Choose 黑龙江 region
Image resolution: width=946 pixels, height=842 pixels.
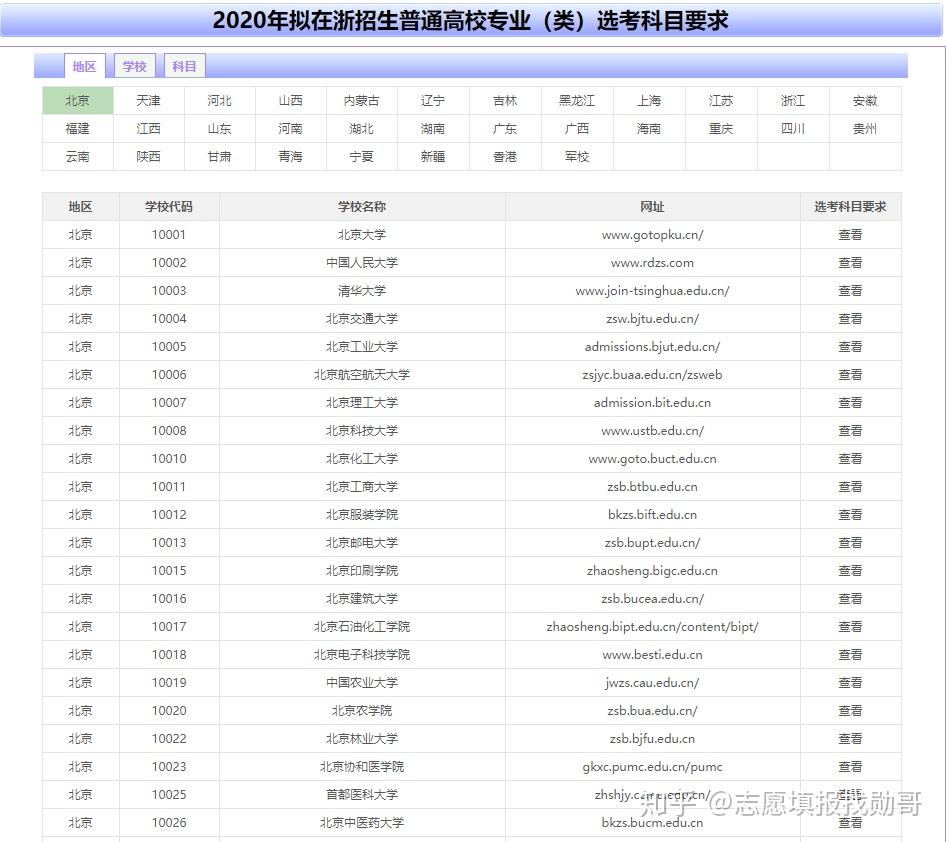(x=577, y=101)
